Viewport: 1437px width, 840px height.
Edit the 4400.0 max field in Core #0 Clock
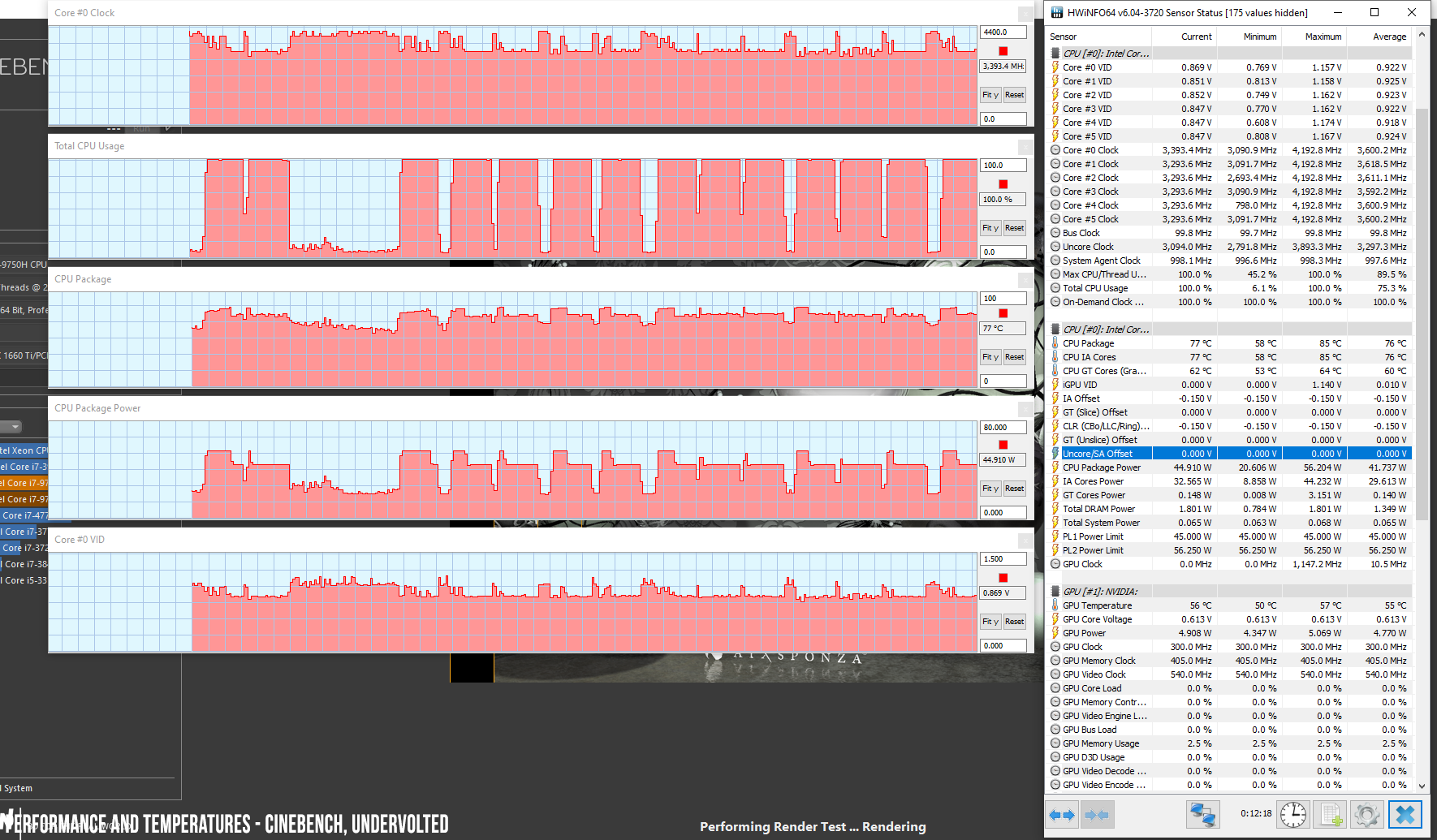[x=1003, y=32]
